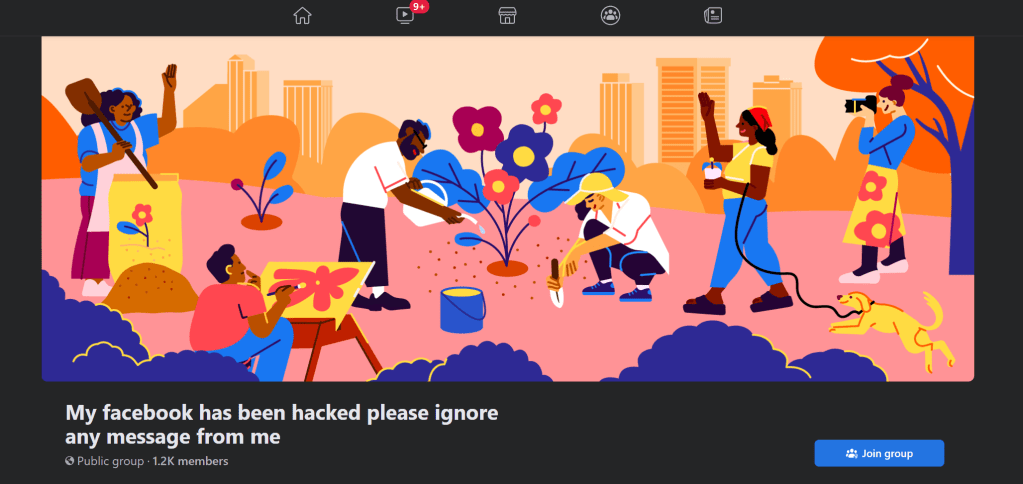The width and height of the screenshot is (1023, 484).
Task: Click the large blue flower in cover
Action: [x=523, y=154]
